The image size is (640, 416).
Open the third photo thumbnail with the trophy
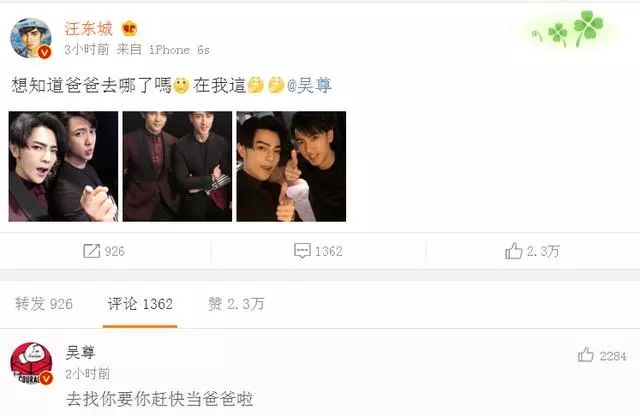(x=291, y=167)
